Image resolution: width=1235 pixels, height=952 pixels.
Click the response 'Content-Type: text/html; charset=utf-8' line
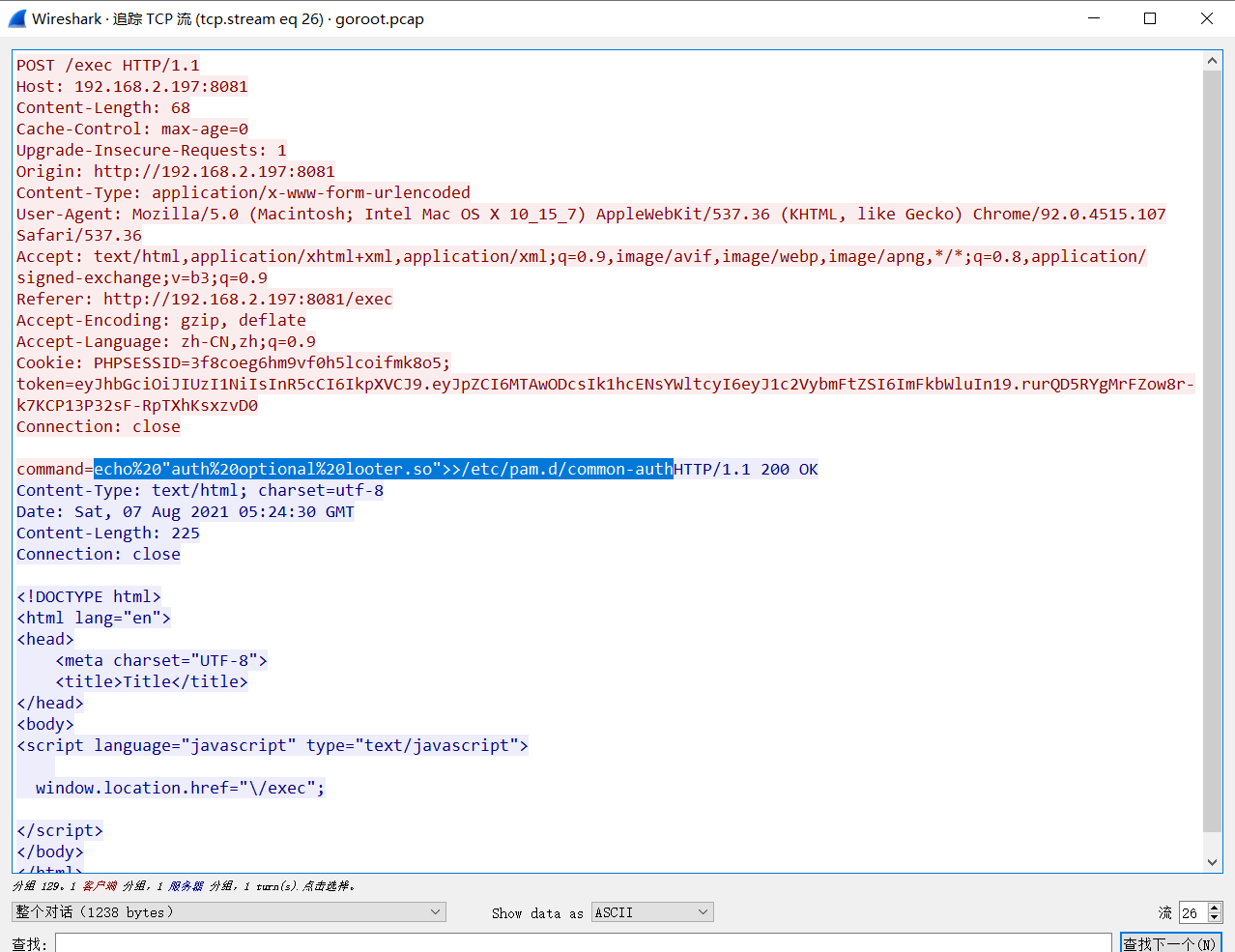200,490
